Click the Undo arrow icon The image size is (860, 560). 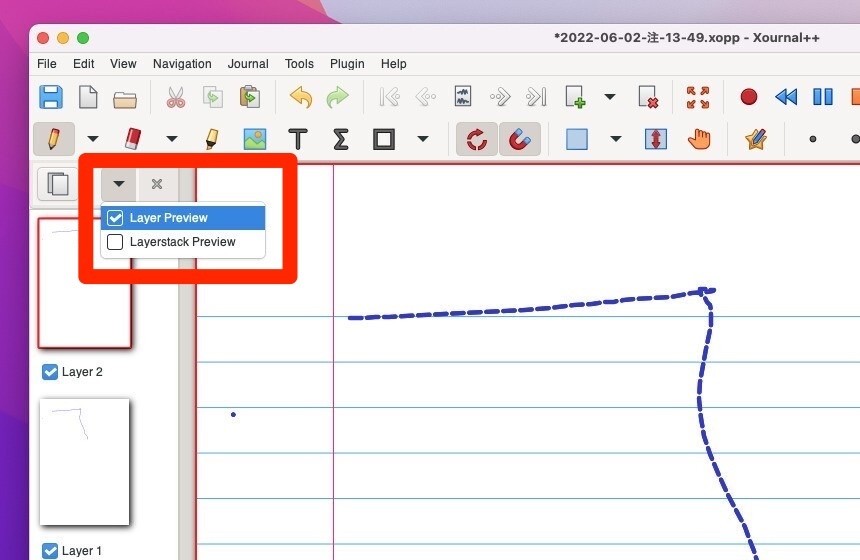point(300,97)
